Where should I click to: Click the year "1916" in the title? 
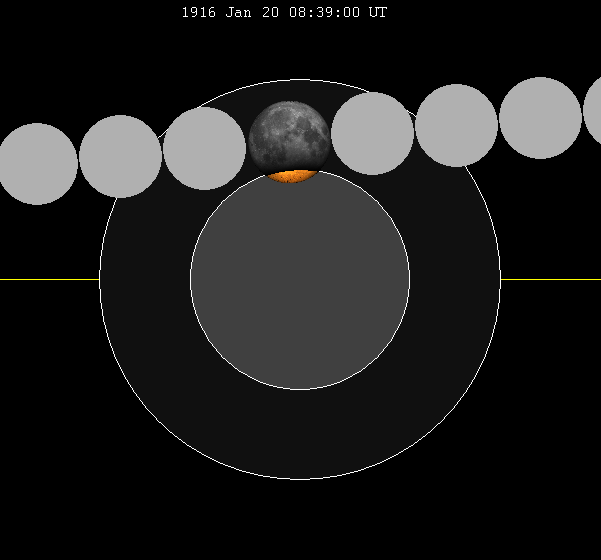tap(198, 13)
